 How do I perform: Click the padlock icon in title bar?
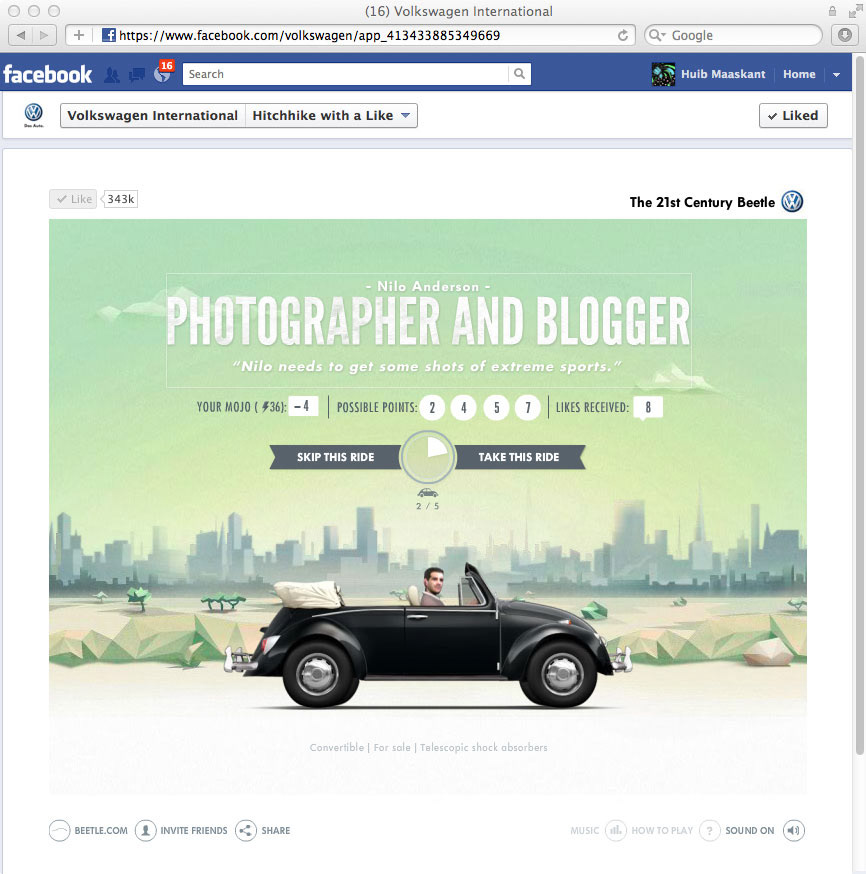[x=832, y=11]
